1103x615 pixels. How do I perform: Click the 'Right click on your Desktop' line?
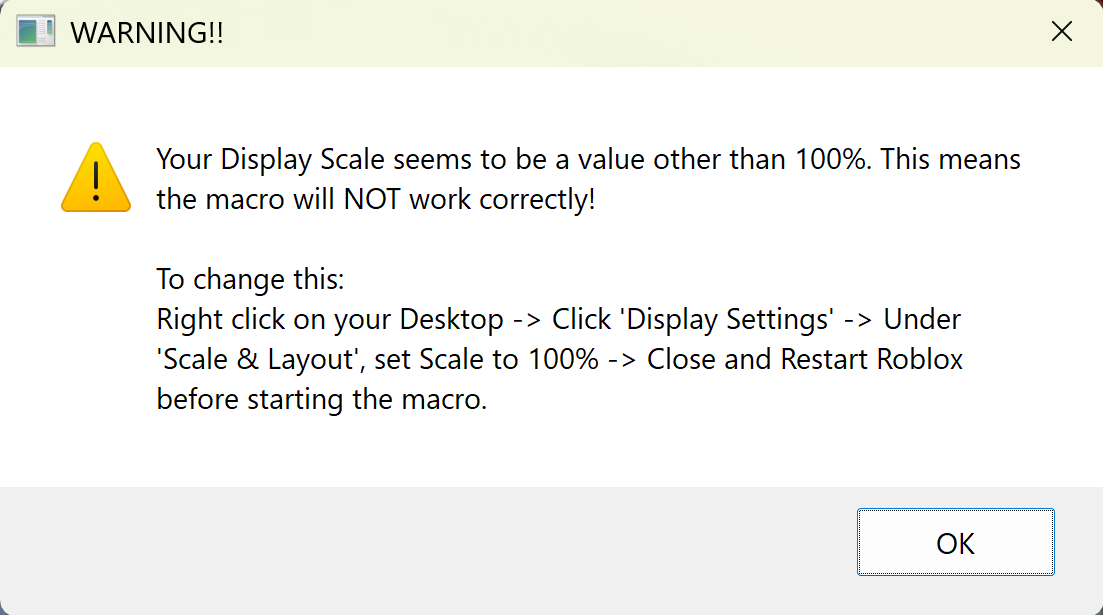point(330,320)
